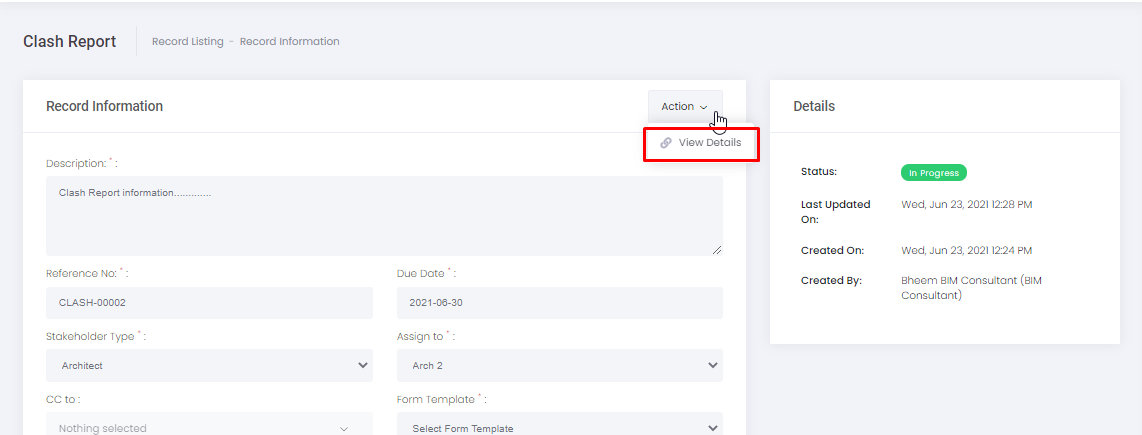1142x435 pixels.
Task: Go to the Record Listing breadcrumb
Action: (x=187, y=42)
